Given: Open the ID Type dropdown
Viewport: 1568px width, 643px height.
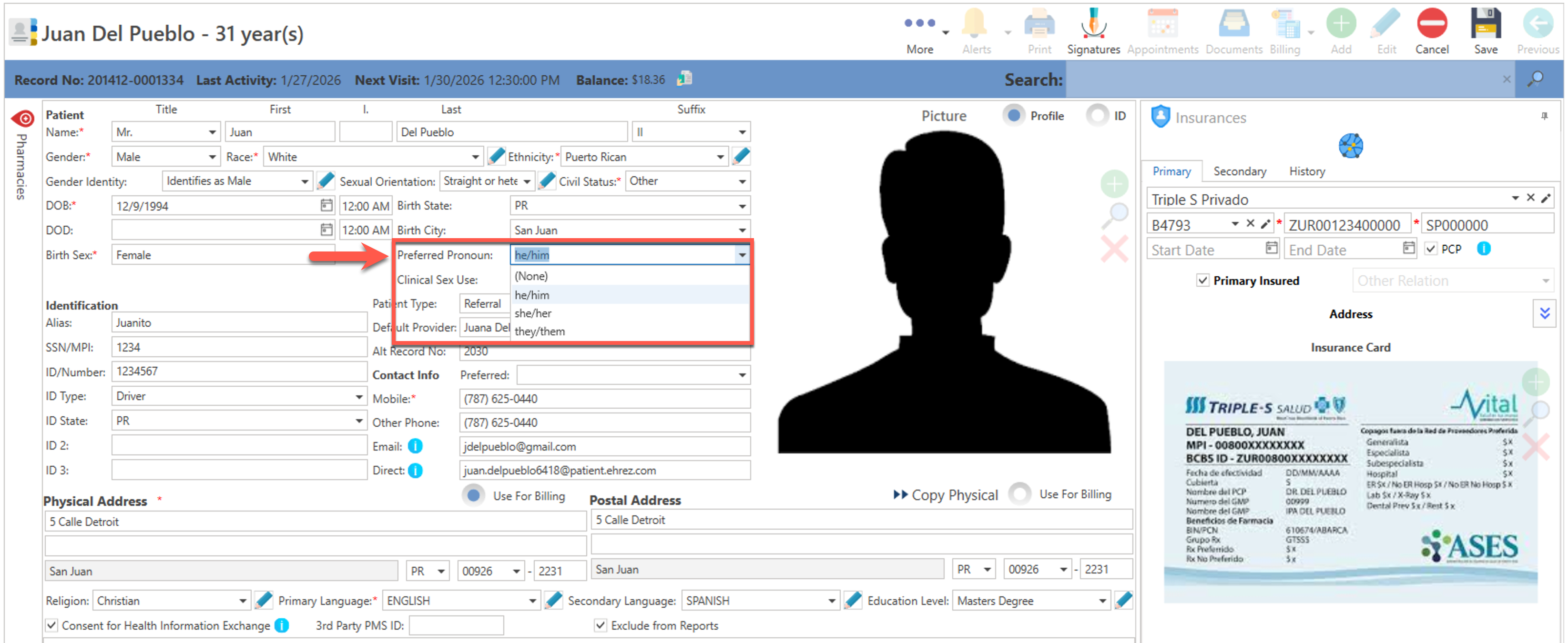Looking at the screenshot, I should pos(359,397).
